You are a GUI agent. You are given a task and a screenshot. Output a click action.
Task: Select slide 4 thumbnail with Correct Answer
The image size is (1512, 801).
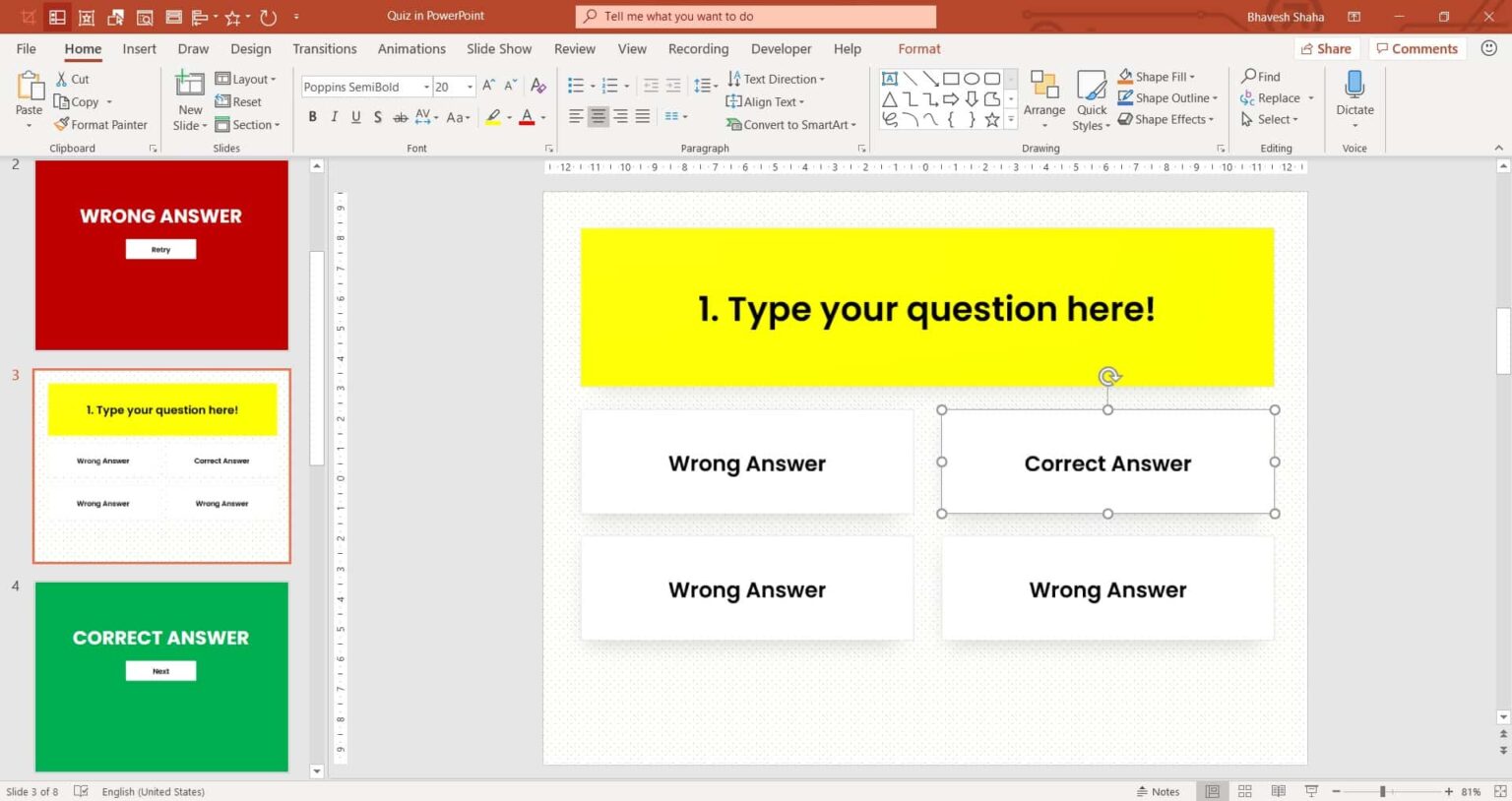(x=160, y=676)
